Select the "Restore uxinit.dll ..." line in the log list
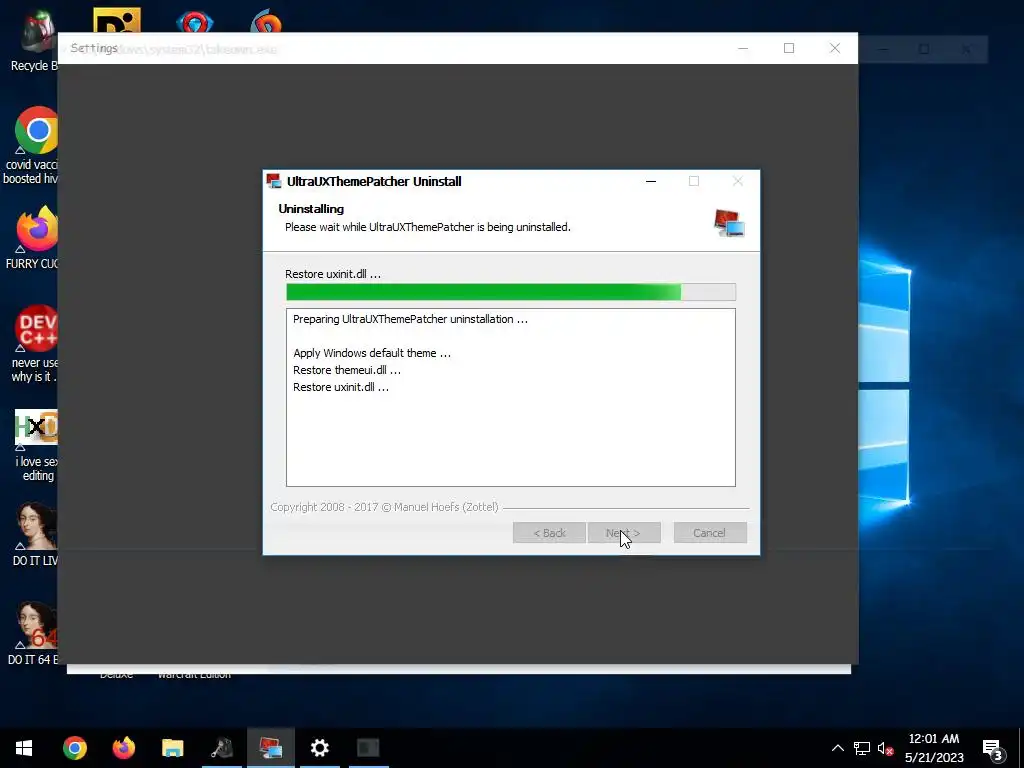The width and height of the screenshot is (1024, 768). pos(341,387)
